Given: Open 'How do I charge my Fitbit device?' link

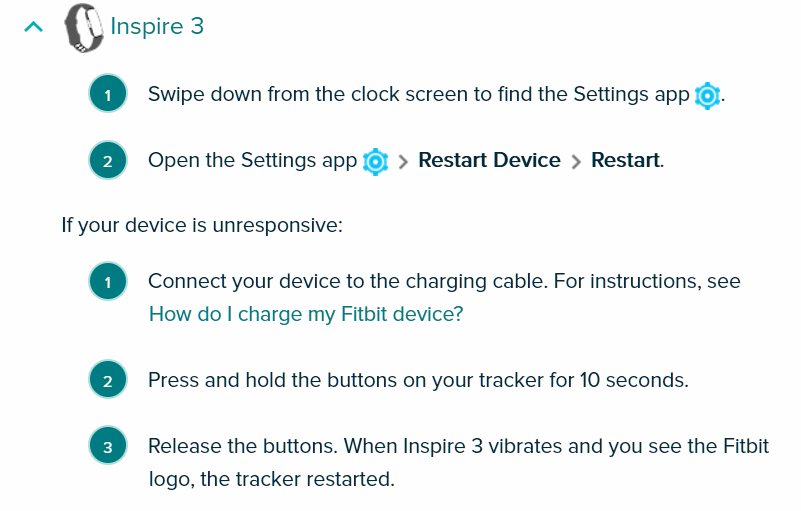Looking at the screenshot, I should click(x=306, y=314).
